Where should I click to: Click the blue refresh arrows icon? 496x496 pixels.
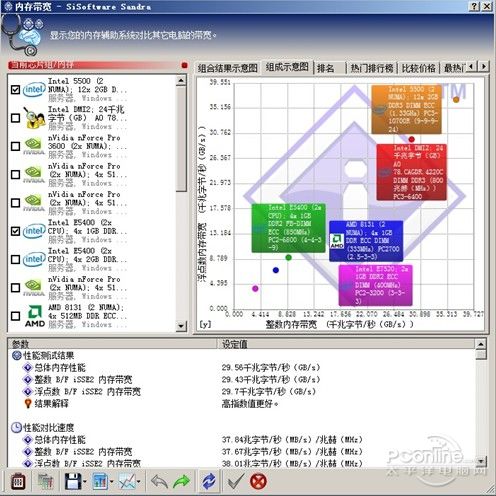pyautogui.click(x=209, y=481)
